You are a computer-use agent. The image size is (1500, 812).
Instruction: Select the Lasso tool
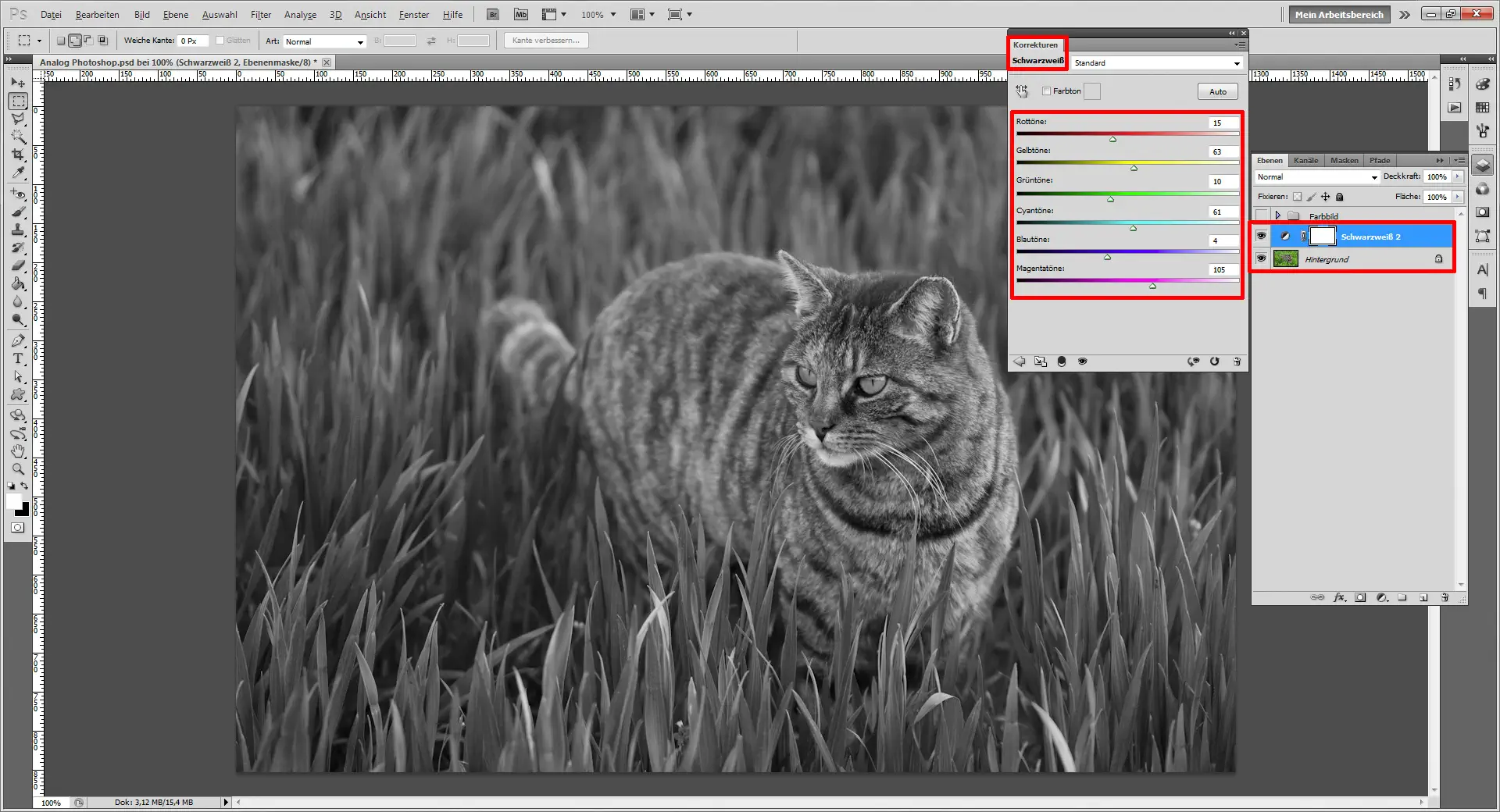(17, 119)
